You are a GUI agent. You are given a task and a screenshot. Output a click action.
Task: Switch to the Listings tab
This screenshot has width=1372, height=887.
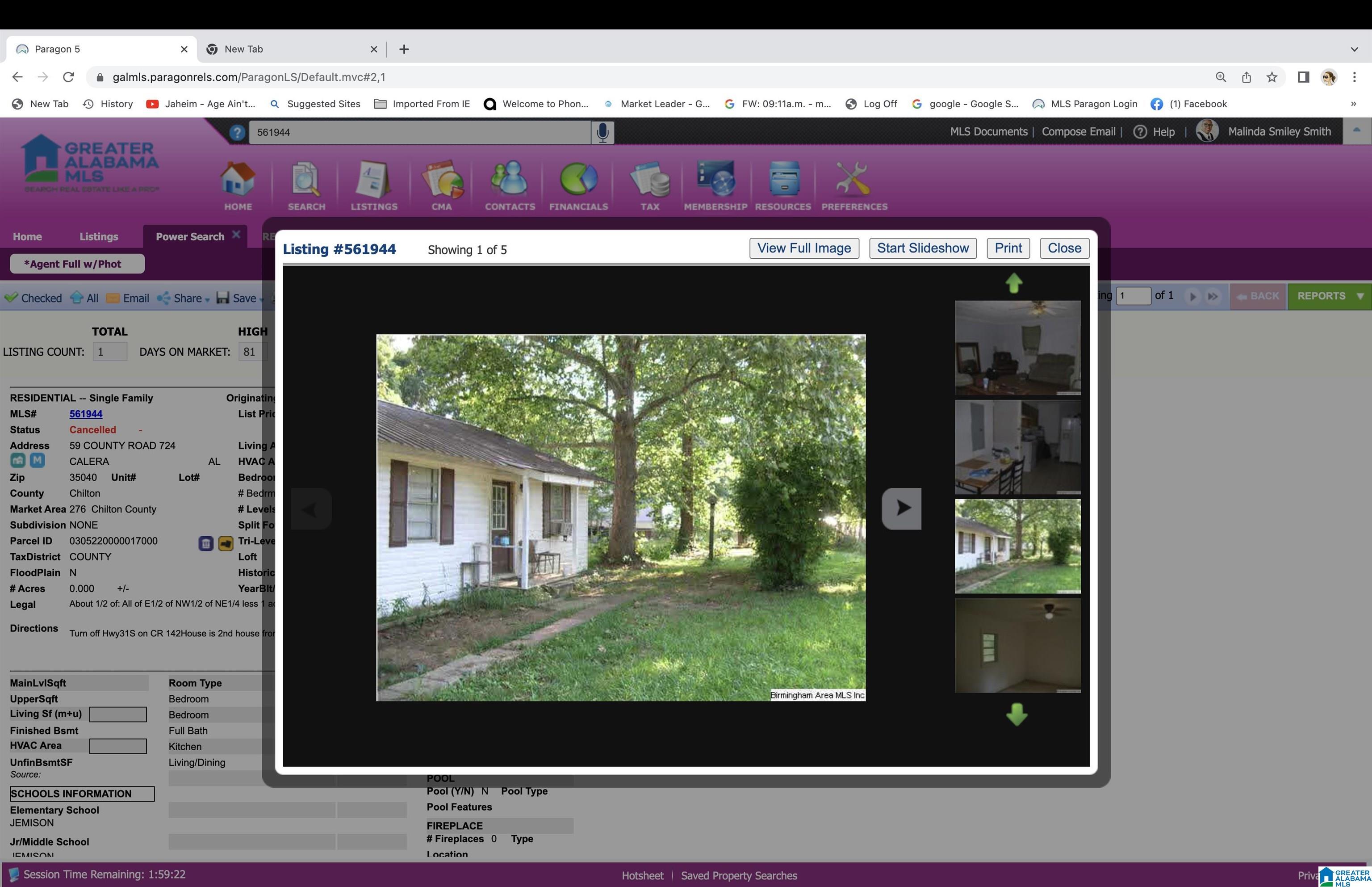98,237
